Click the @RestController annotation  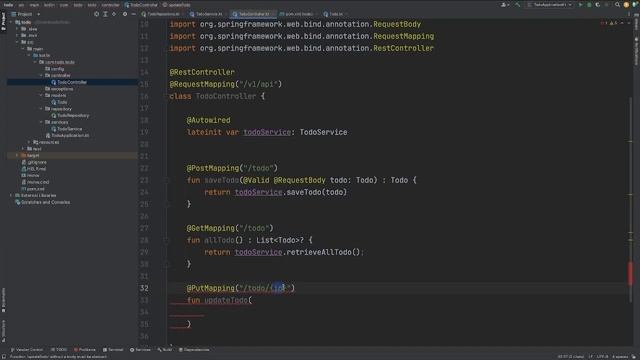click(x=202, y=72)
